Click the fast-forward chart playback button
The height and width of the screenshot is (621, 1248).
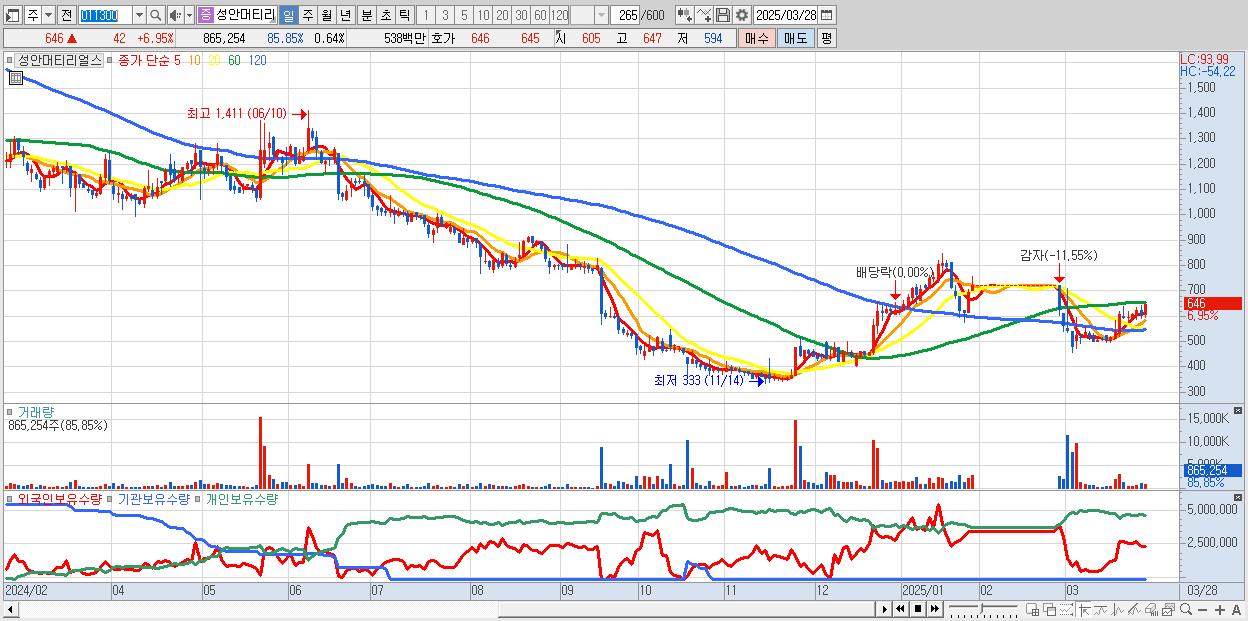coord(934,609)
